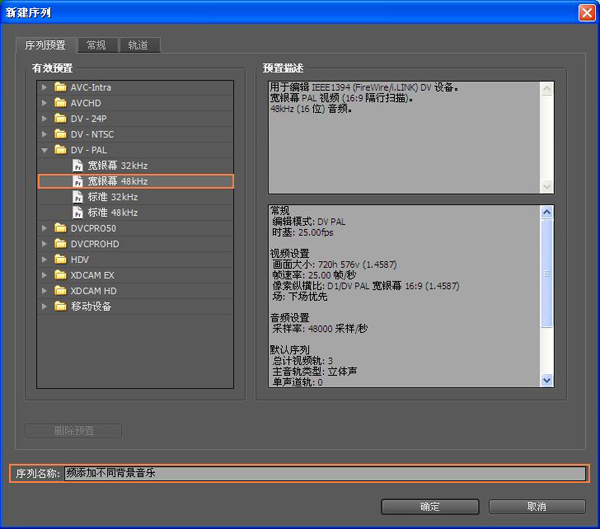Click the 场: 下场优先 line
The image size is (600, 529).
[300, 297]
